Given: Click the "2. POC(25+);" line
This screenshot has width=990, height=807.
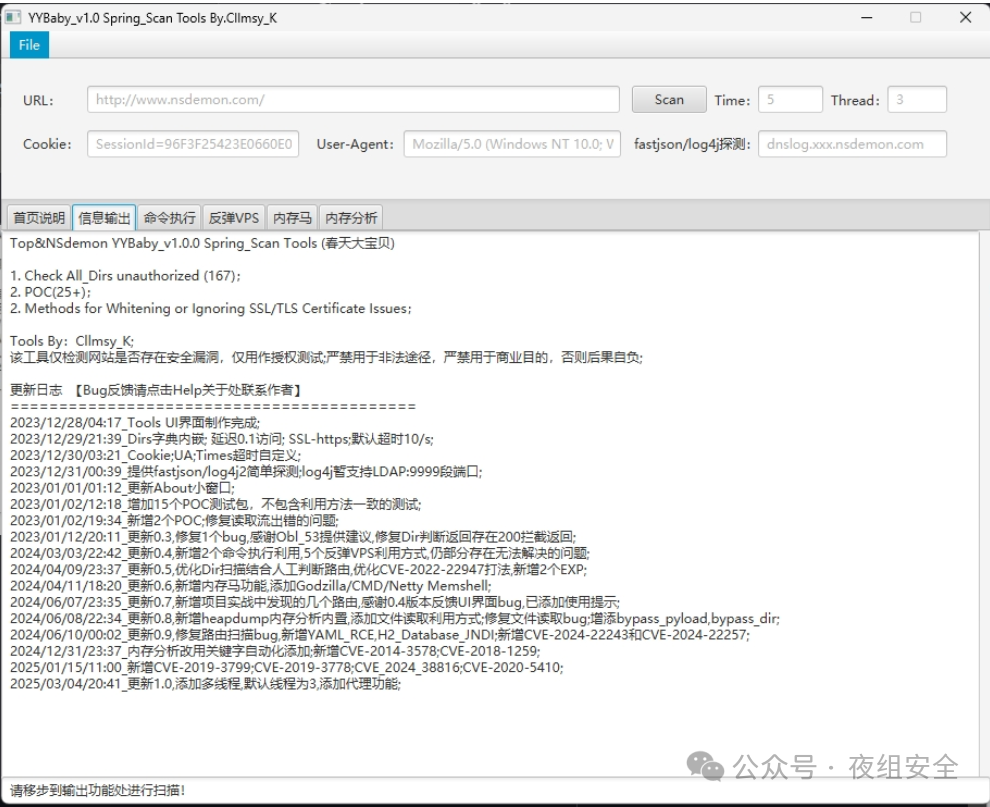Looking at the screenshot, I should 51,292.
